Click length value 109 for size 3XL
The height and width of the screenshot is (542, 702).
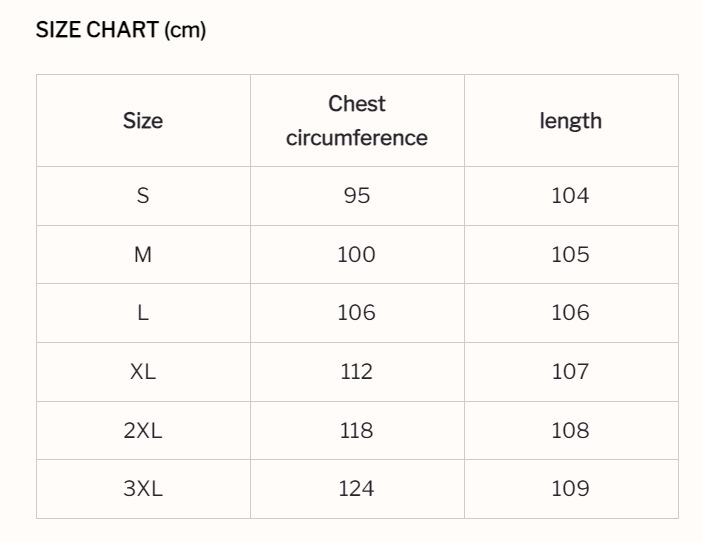570,488
